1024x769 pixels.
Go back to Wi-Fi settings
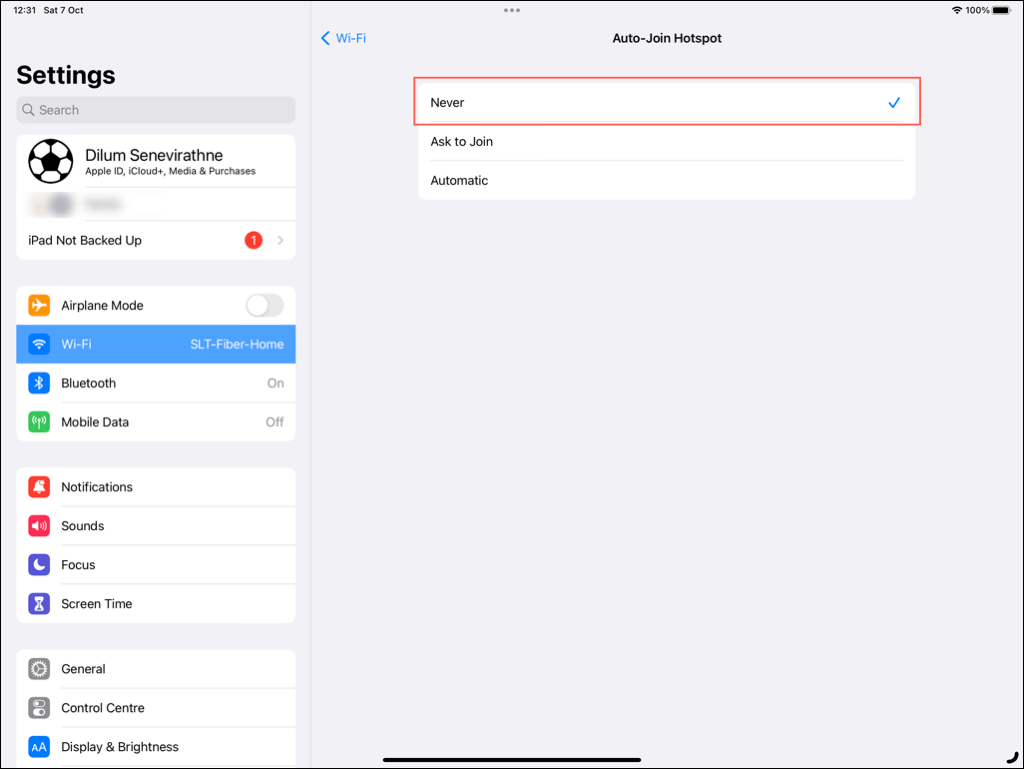[x=344, y=38]
